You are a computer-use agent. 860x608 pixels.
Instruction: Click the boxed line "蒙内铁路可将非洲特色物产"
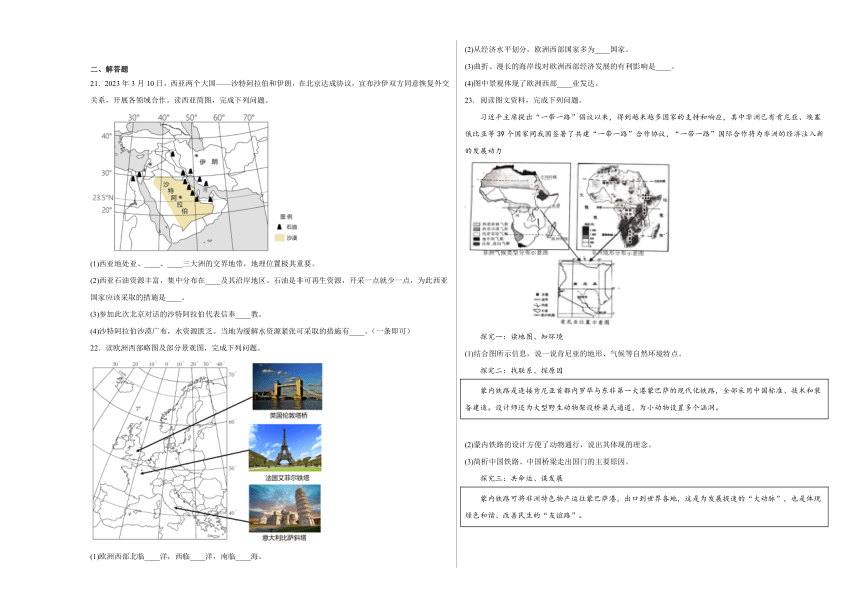tap(650, 499)
